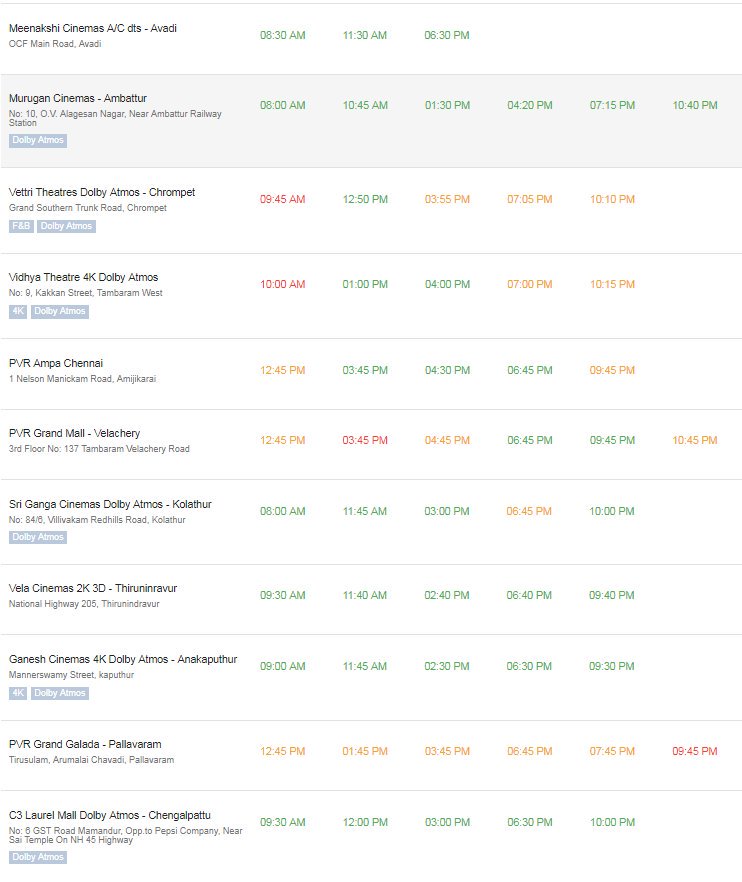742x882 pixels.
Task: Book 10:00 PM show at Sri Ganga Cinemas
Action: 611,511
